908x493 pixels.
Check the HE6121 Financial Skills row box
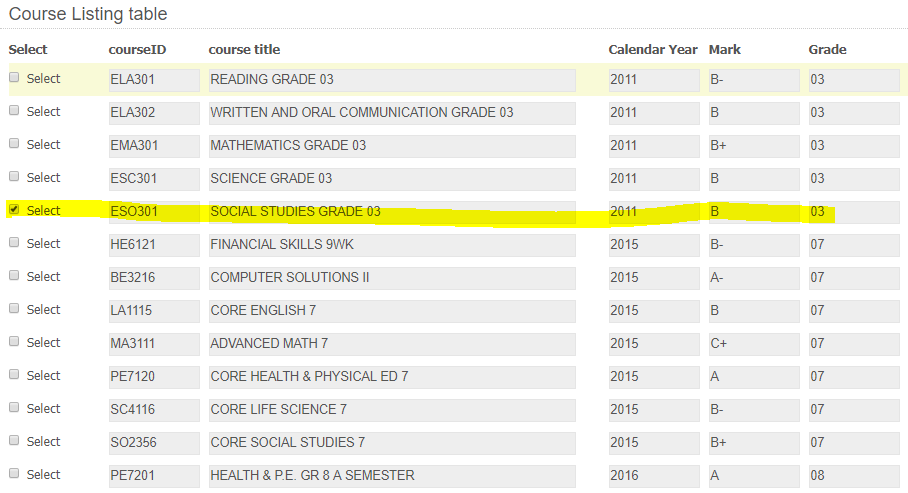14,242
